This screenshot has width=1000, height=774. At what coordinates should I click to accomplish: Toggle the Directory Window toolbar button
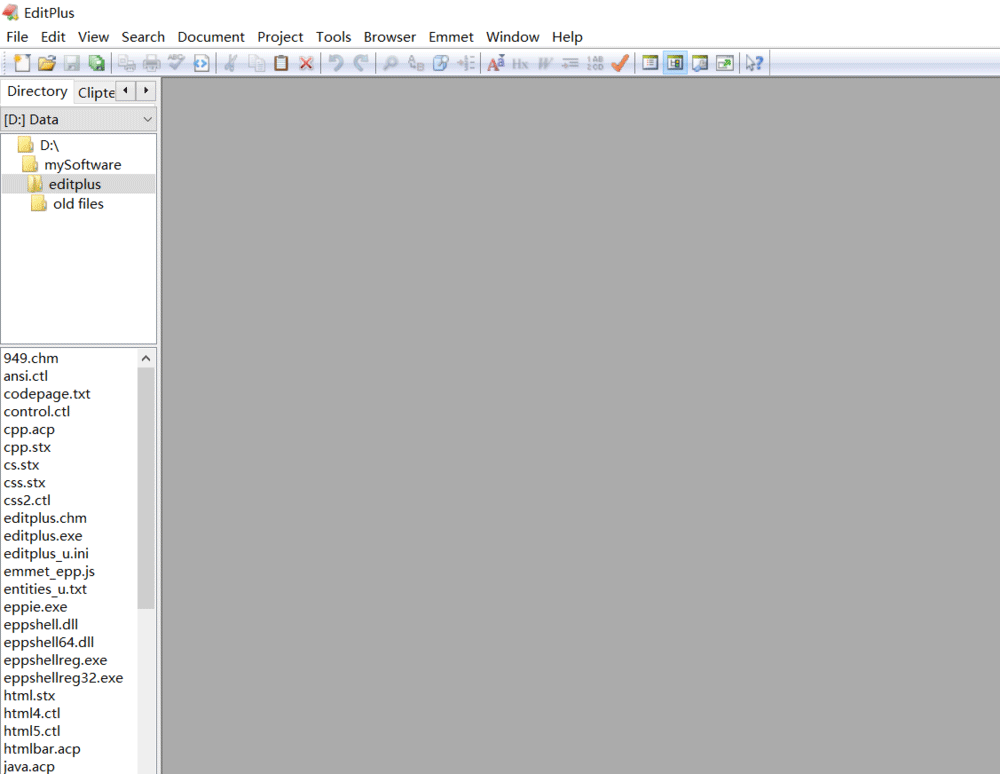coord(675,63)
